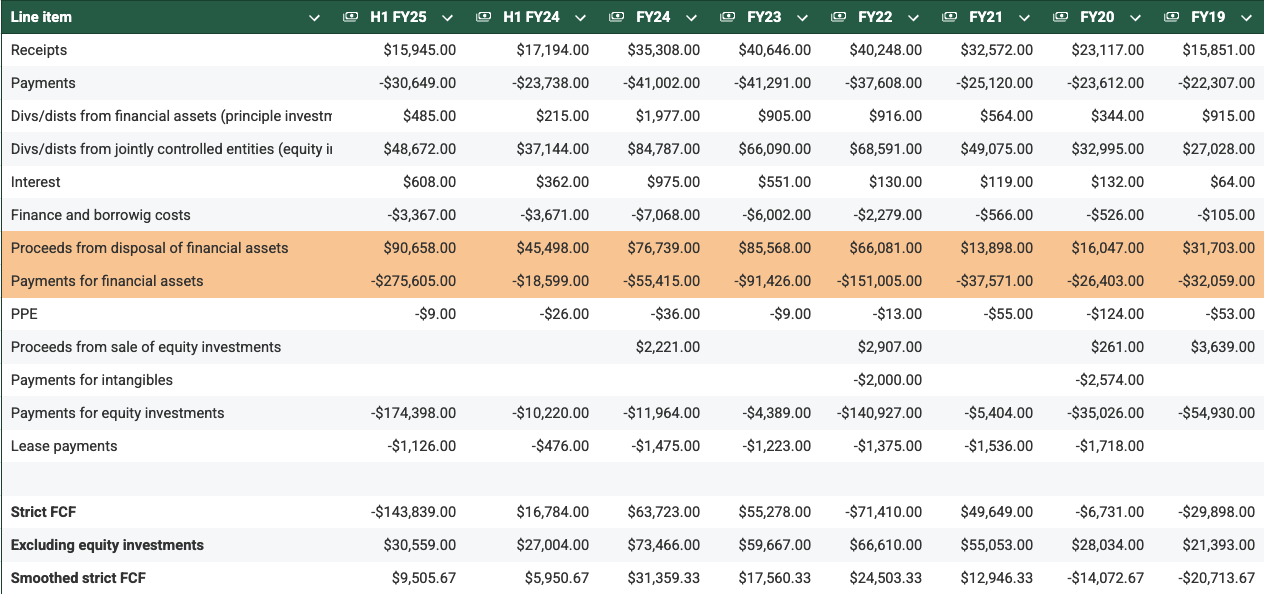
Task: Click the currency icon left of FY23 header
Action: click(727, 17)
